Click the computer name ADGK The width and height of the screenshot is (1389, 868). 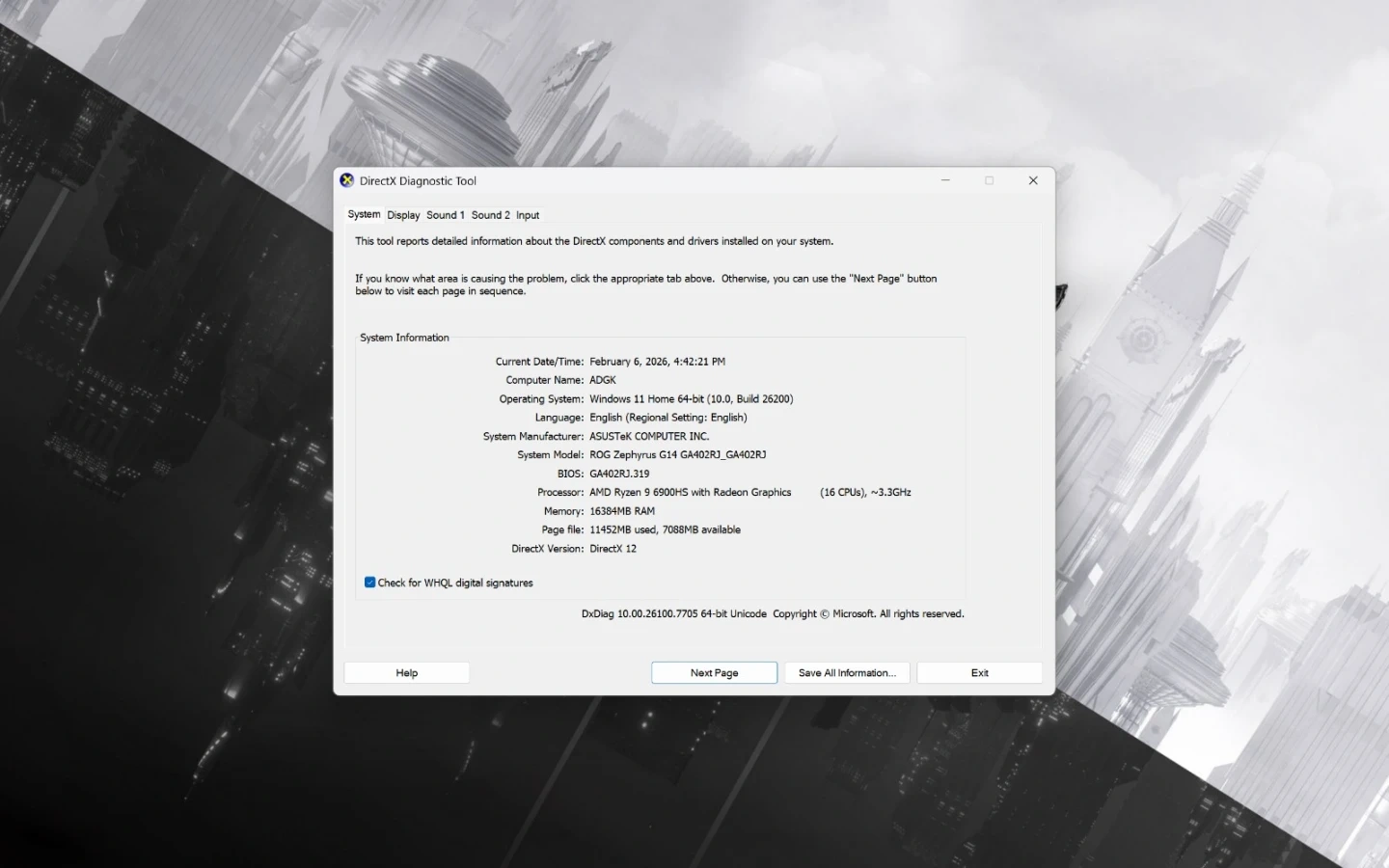(603, 381)
